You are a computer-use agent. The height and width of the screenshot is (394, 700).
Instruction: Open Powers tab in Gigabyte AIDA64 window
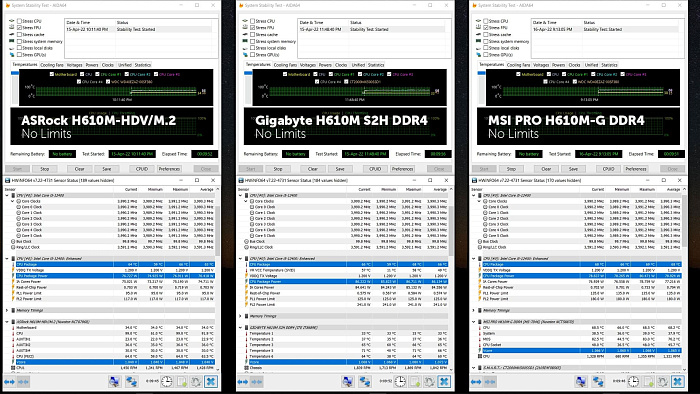tap(325, 65)
